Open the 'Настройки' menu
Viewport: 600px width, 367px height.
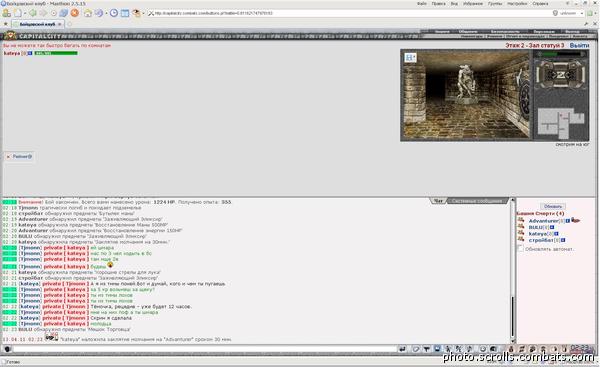[517, 3]
